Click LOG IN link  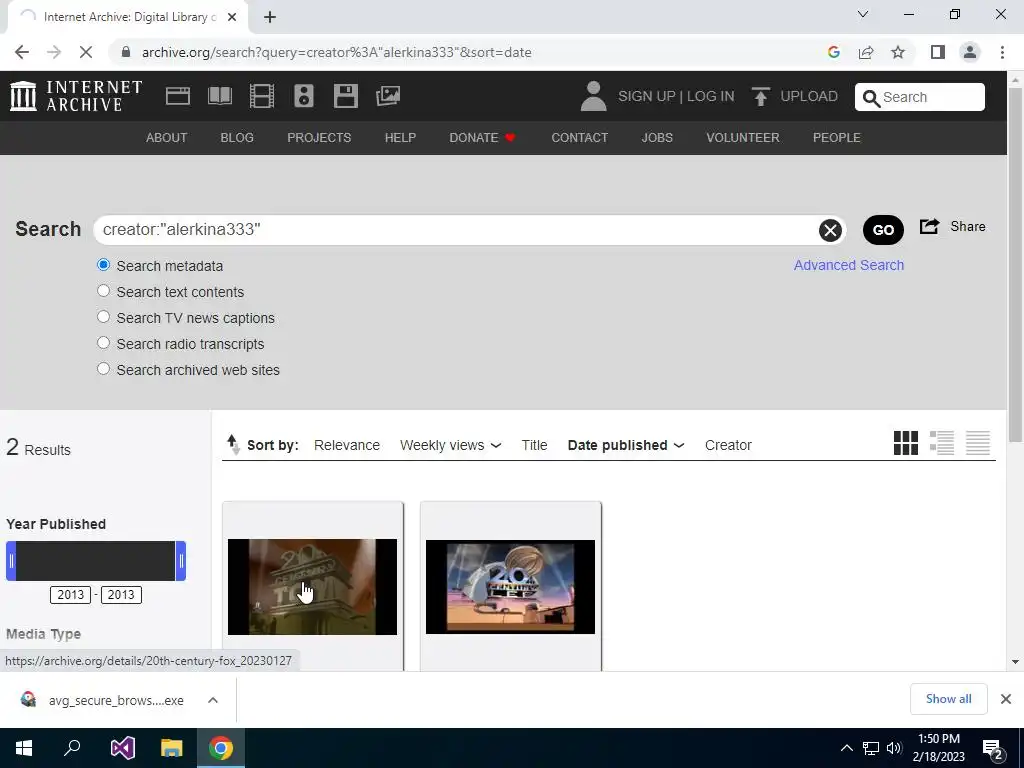click(x=711, y=97)
